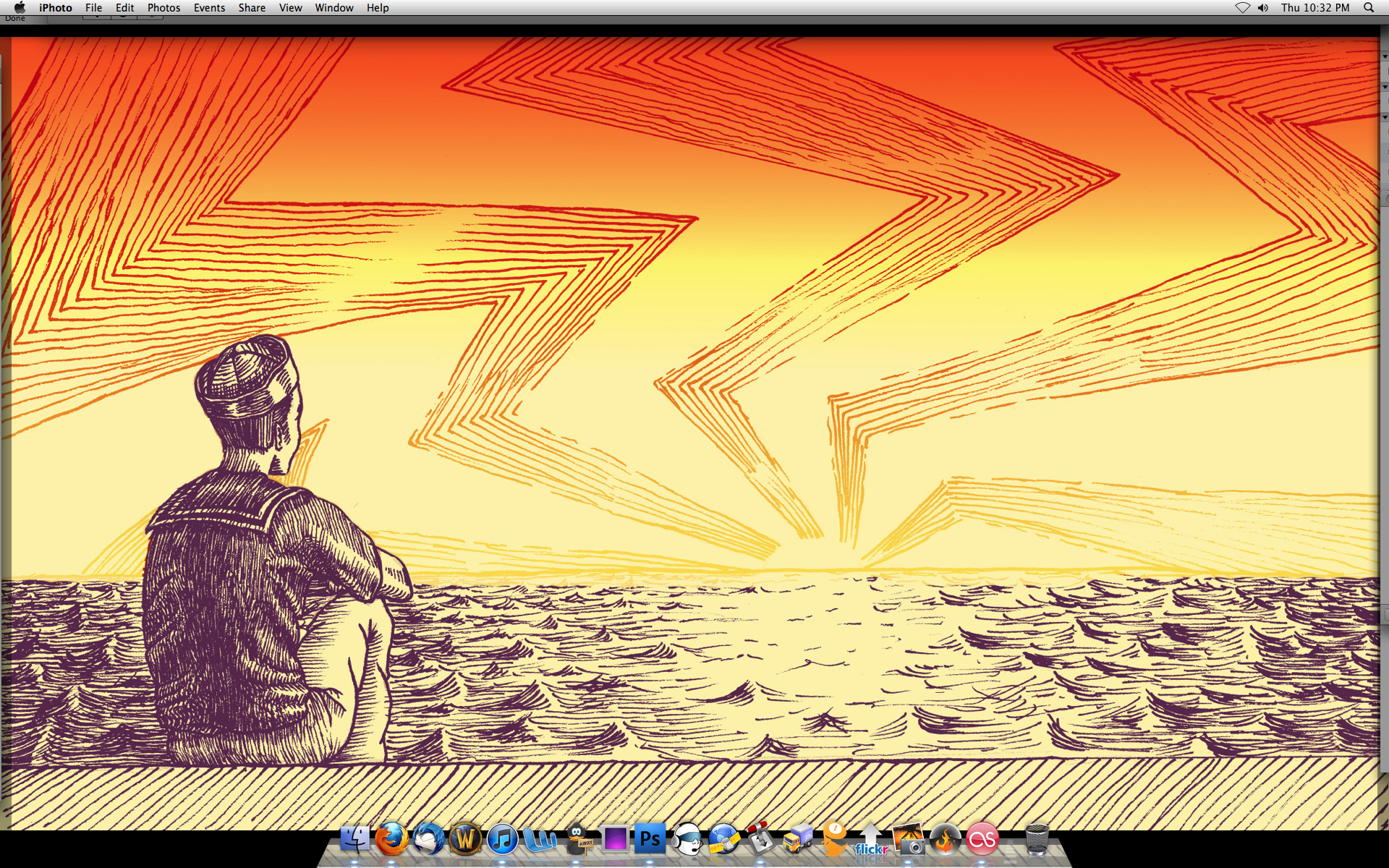The image size is (1389, 868).
Task: Open the File menu
Action: [x=93, y=8]
